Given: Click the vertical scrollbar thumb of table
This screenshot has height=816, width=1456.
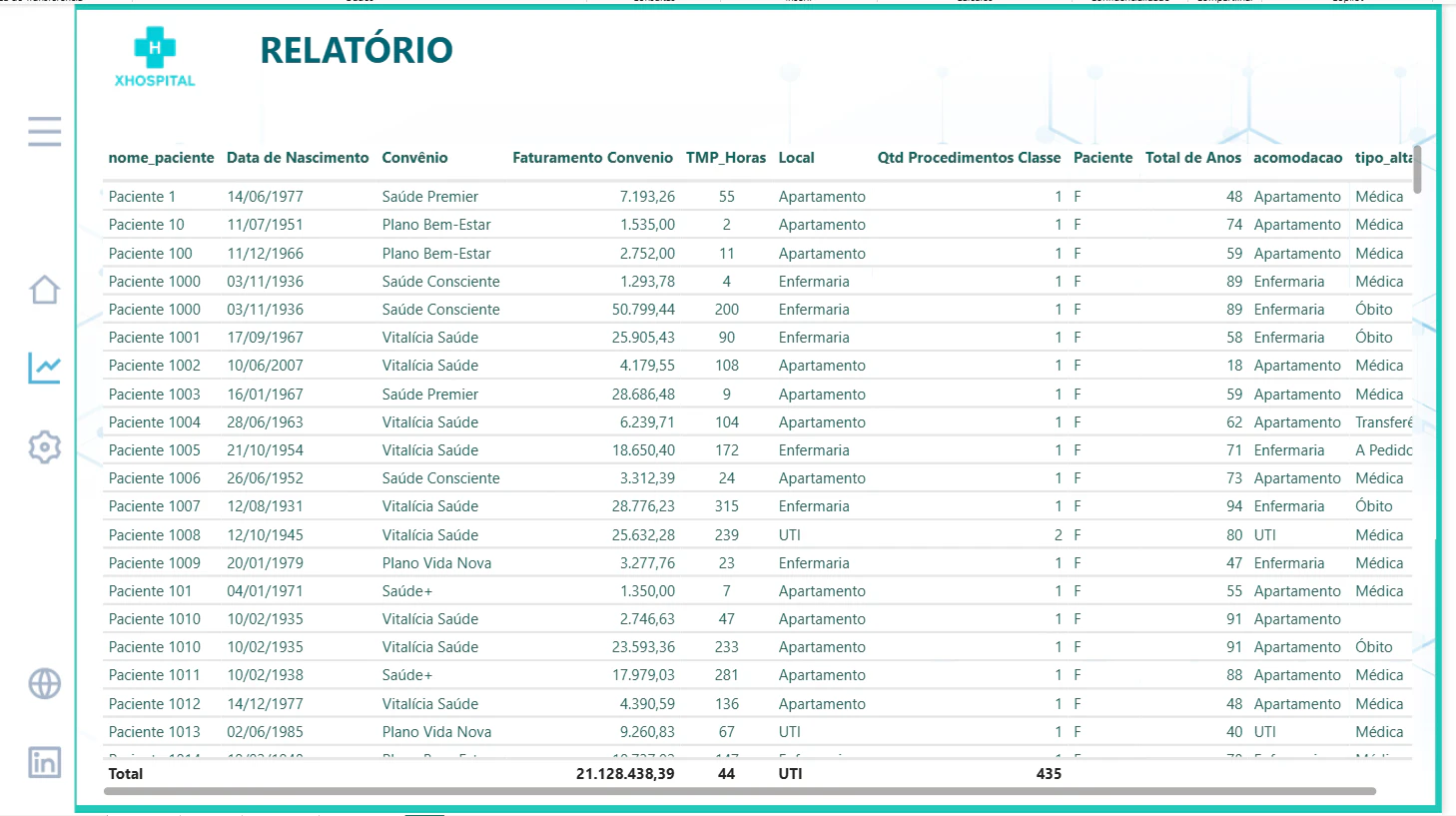Looking at the screenshot, I should pos(1417,170).
